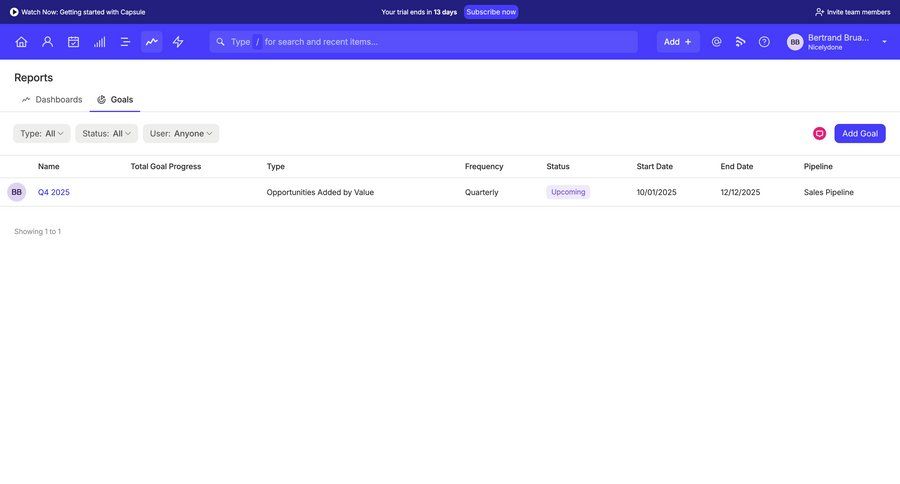Go to the Home dashboard icon

click(x=21, y=42)
